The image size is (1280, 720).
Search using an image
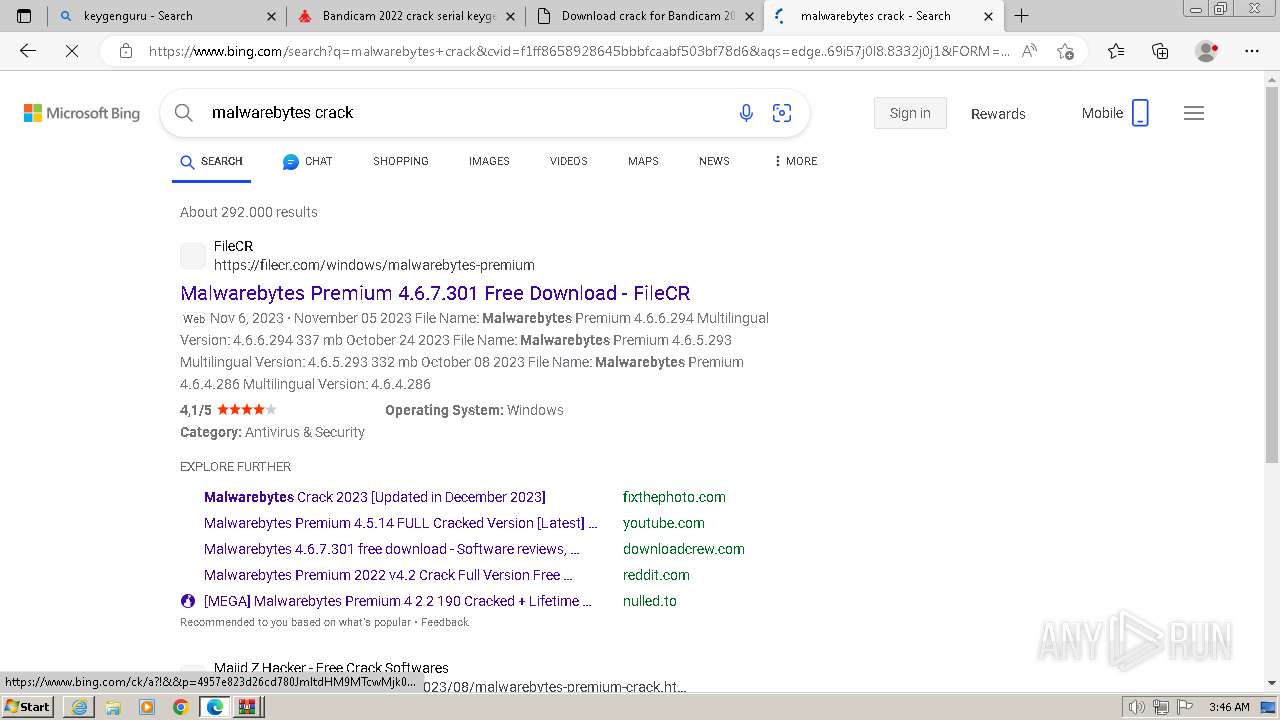[782, 113]
